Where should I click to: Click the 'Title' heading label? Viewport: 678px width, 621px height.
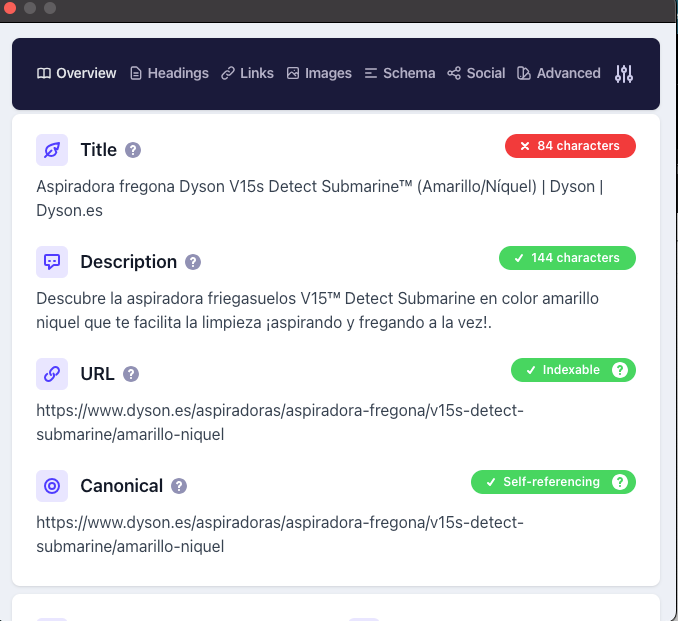point(99,150)
